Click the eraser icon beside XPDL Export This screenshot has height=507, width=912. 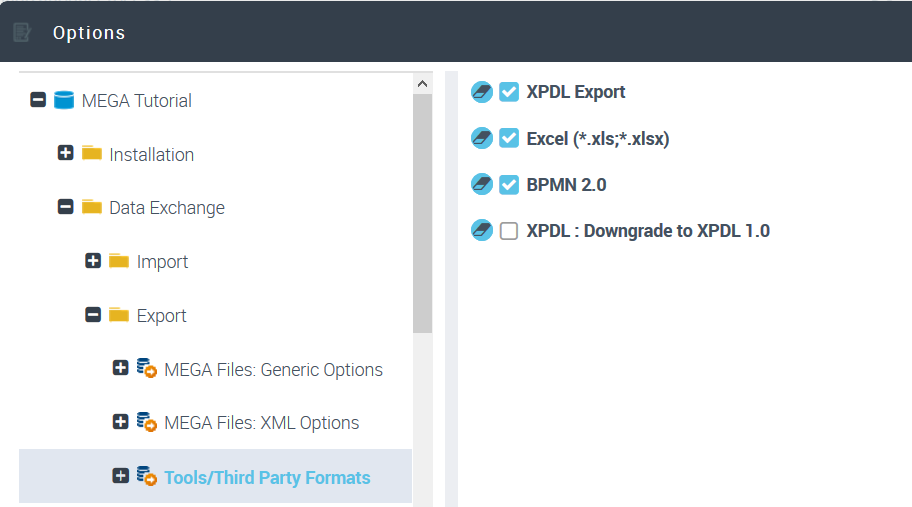(x=481, y=92)
